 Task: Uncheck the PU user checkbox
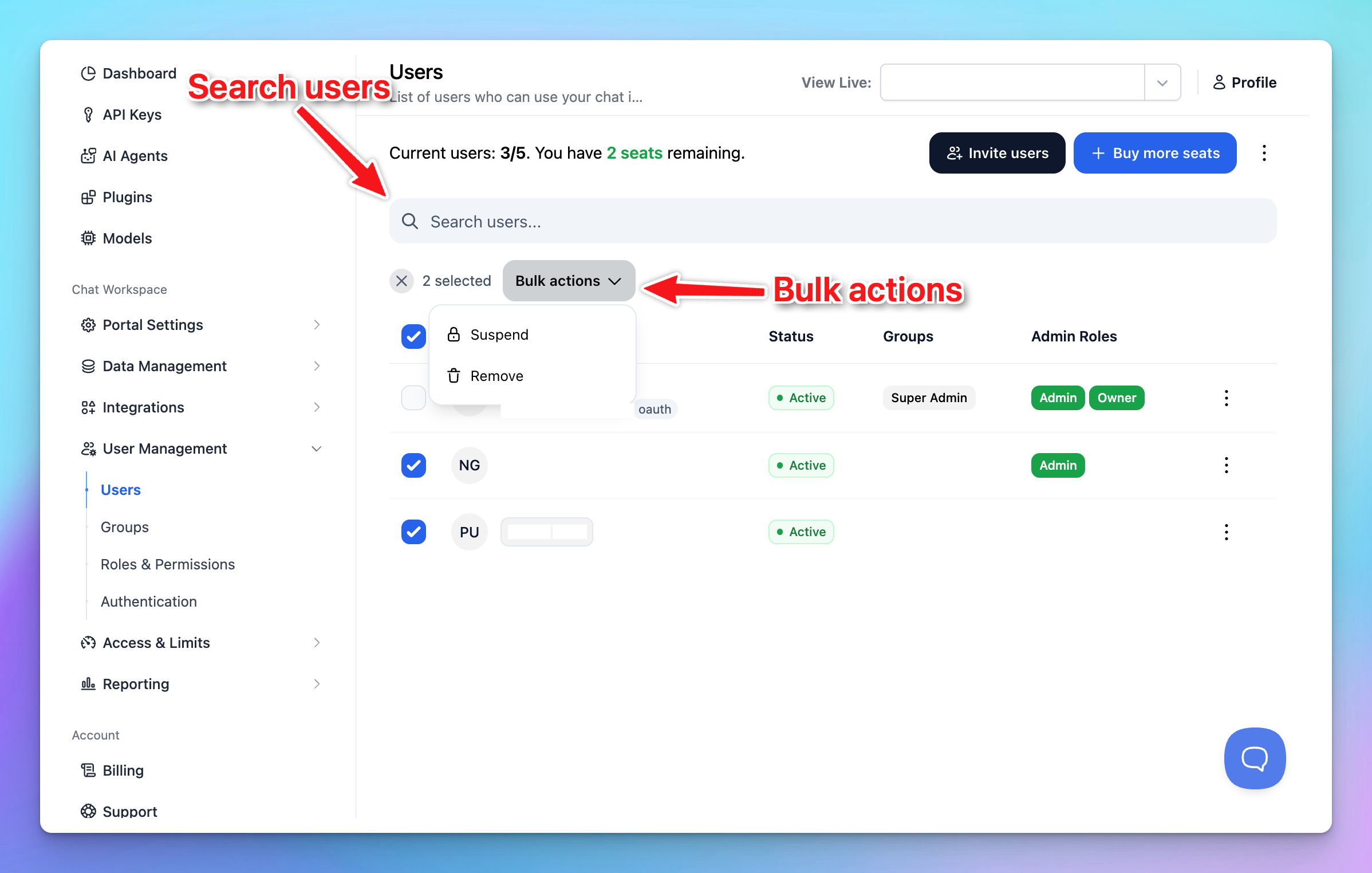(413, 532)
